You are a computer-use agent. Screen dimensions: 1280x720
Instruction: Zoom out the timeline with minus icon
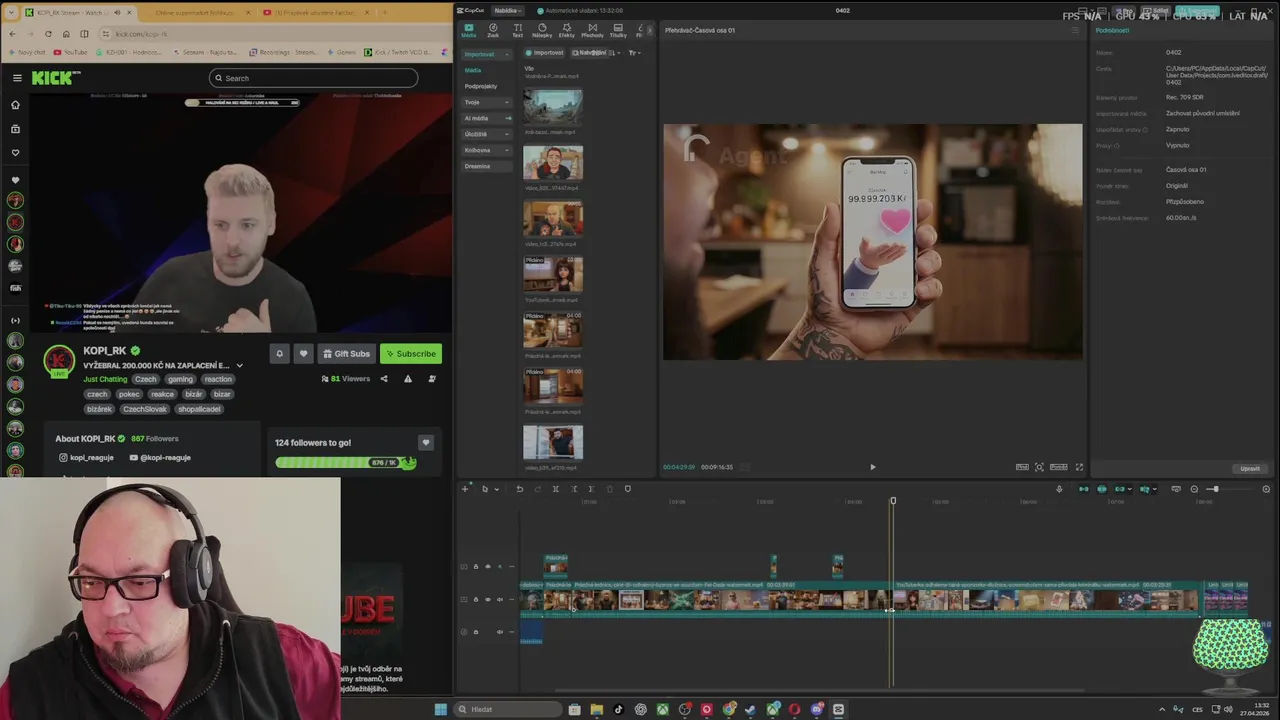(x=1194, y=489)
